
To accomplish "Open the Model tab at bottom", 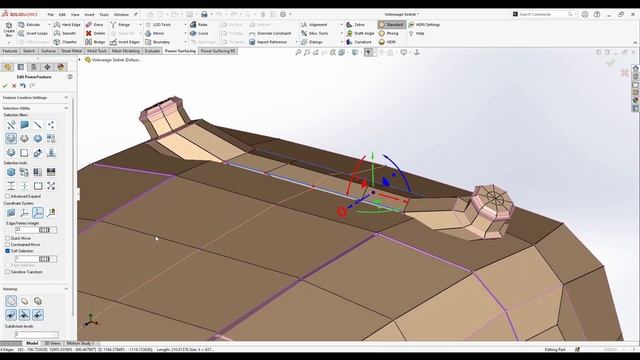I will (x=32, y=343).
